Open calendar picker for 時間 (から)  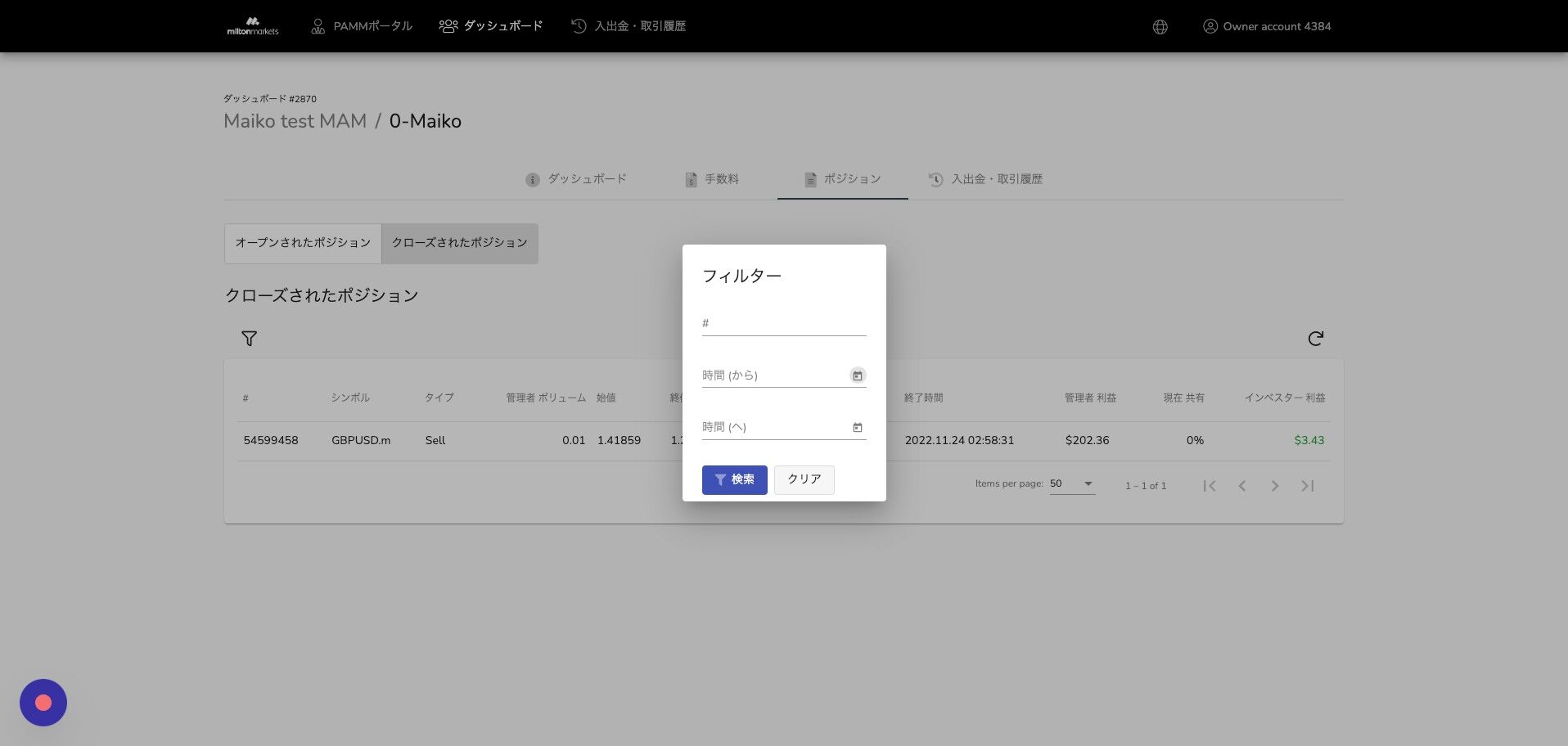(x=857, y=375)
